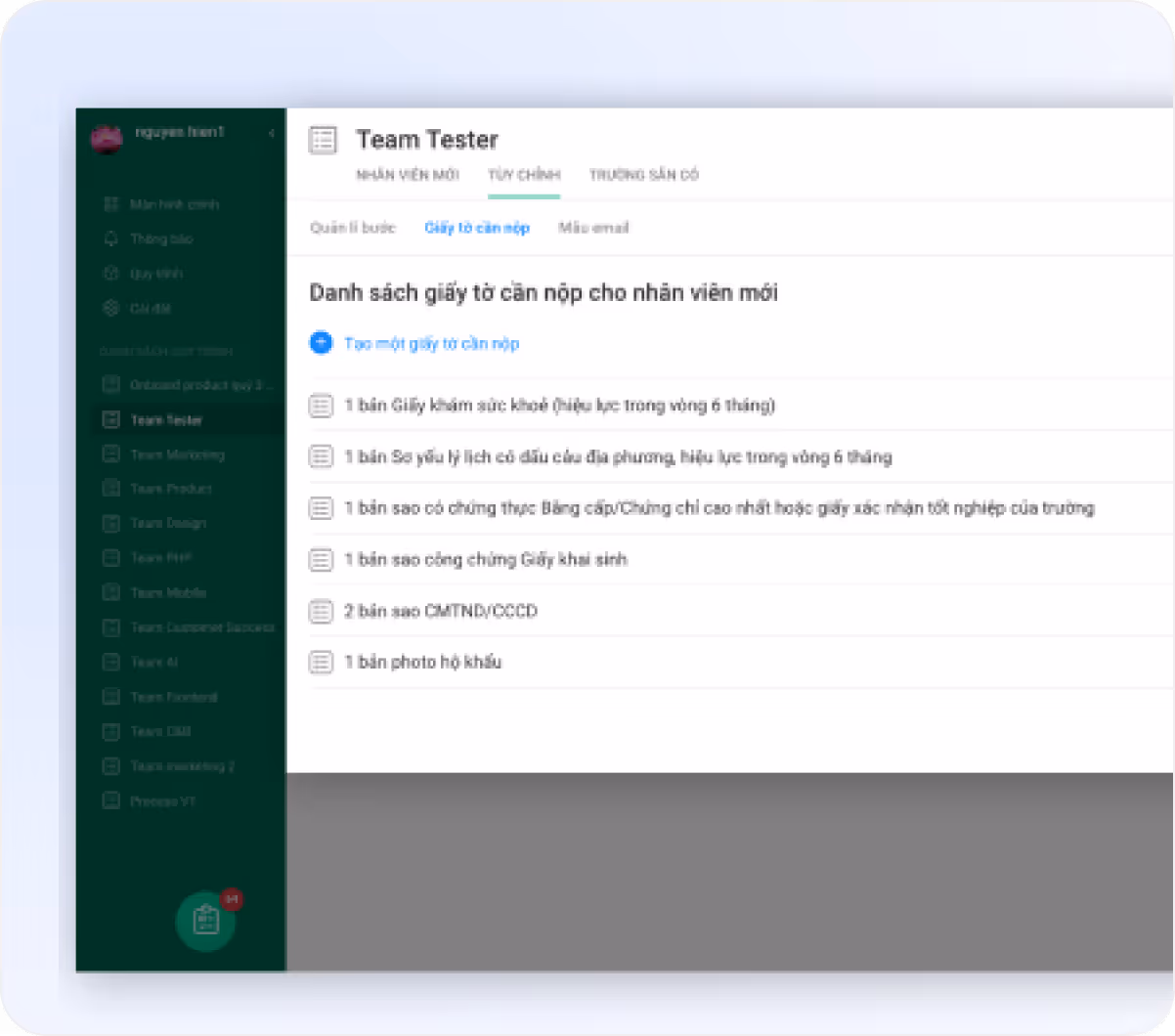This screenshot has height=1036, width=1175.
Task: Select the Onboard product quý 3 process icon
Action: click(111, 385)
